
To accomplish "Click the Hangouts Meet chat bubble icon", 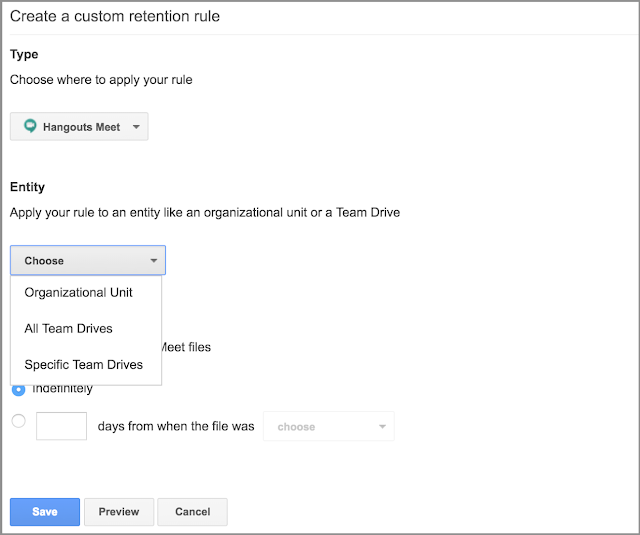I will 30,127.
